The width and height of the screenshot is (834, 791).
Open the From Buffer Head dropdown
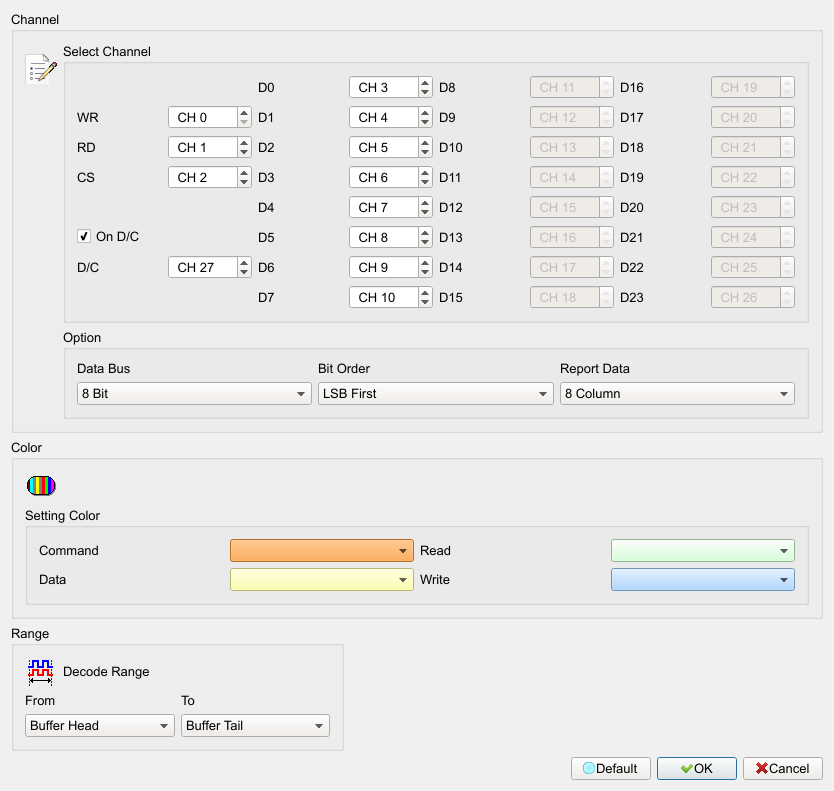tap(99, 726)
